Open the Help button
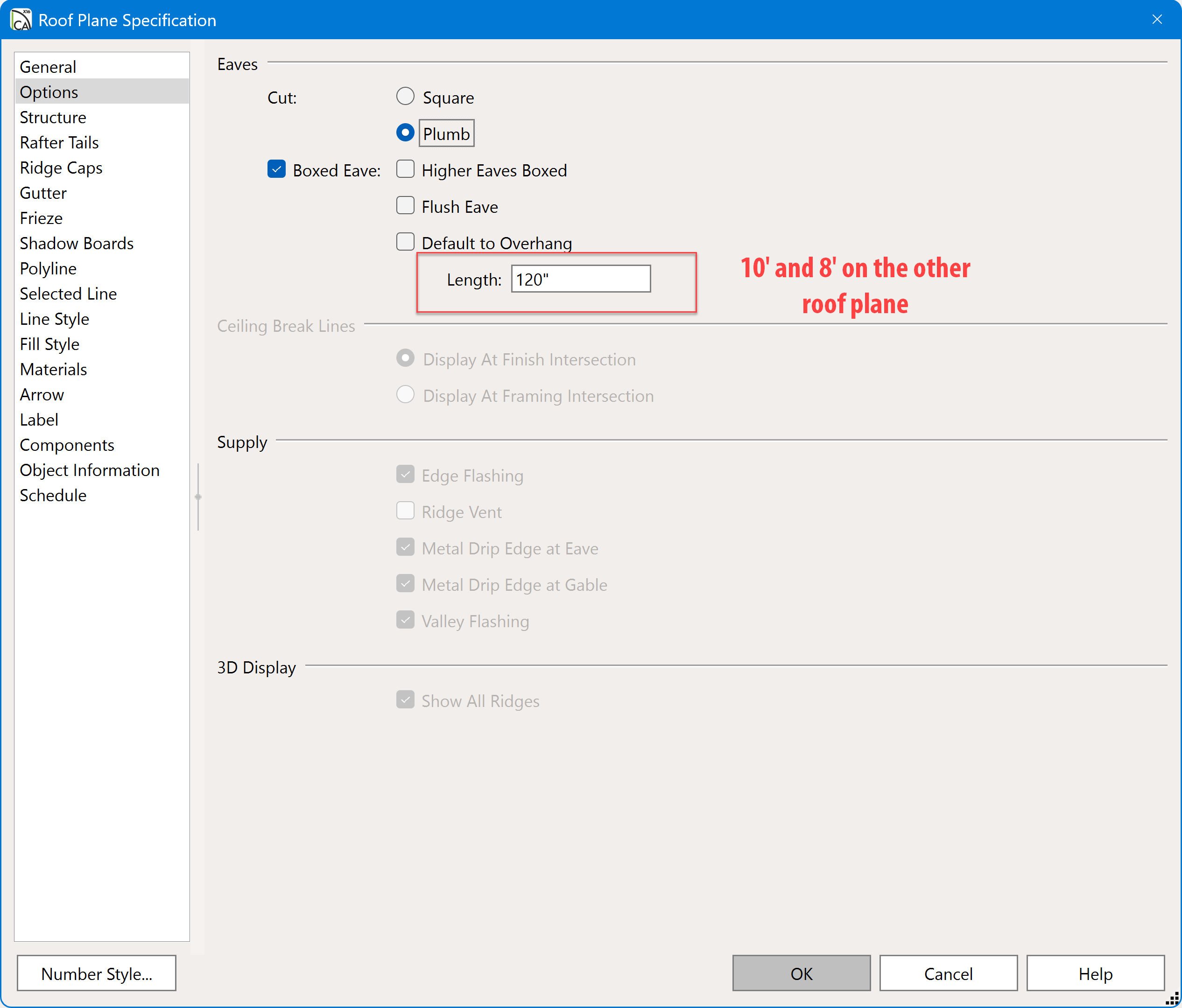Screen dimensions: 1182x1008 tap(1095, 974)
